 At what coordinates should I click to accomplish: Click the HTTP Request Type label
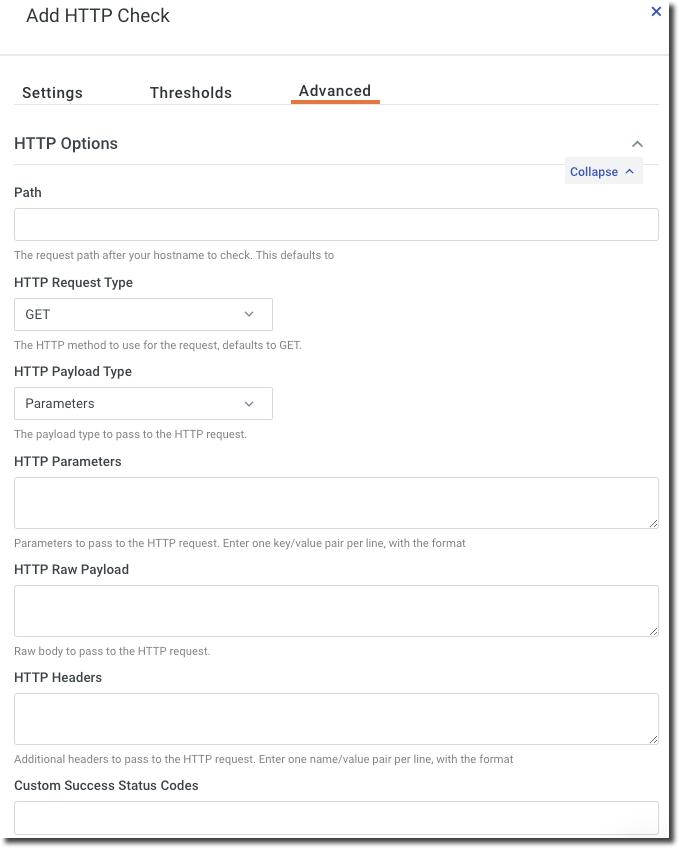click(x=73, y=283)
